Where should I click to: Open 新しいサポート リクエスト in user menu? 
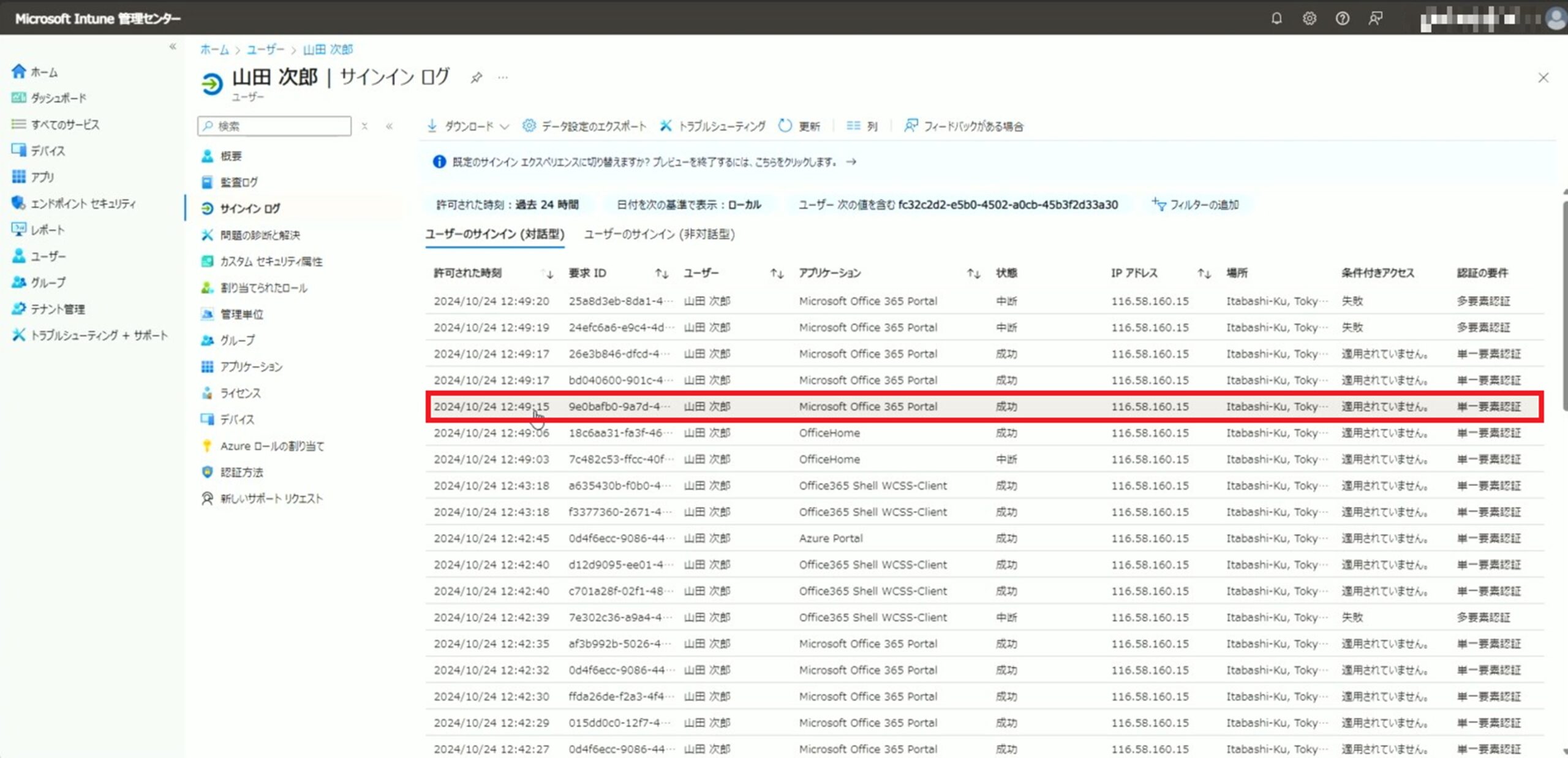262,499
